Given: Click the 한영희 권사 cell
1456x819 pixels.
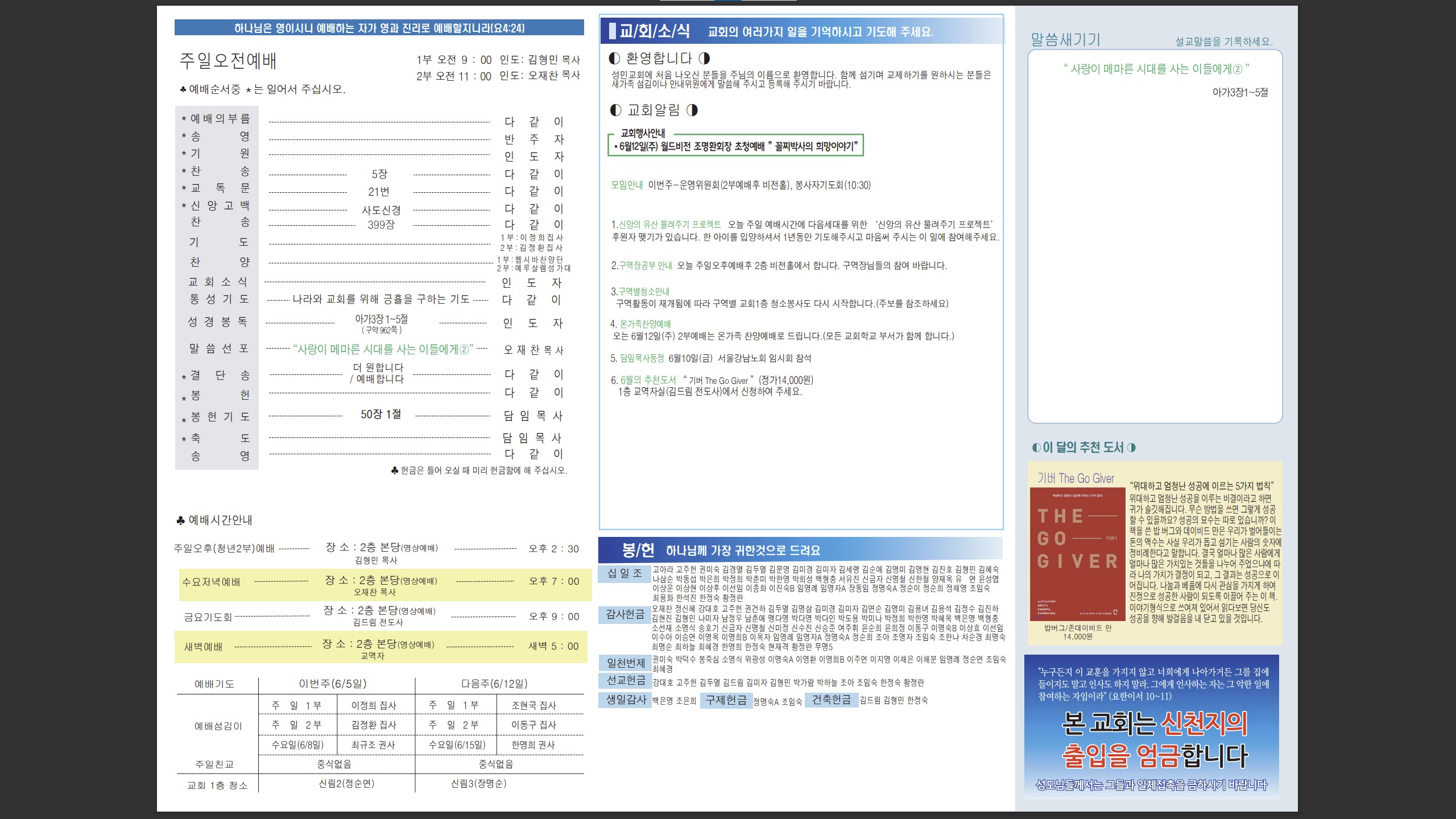Looking at the screenshot, I should [533, 744].
